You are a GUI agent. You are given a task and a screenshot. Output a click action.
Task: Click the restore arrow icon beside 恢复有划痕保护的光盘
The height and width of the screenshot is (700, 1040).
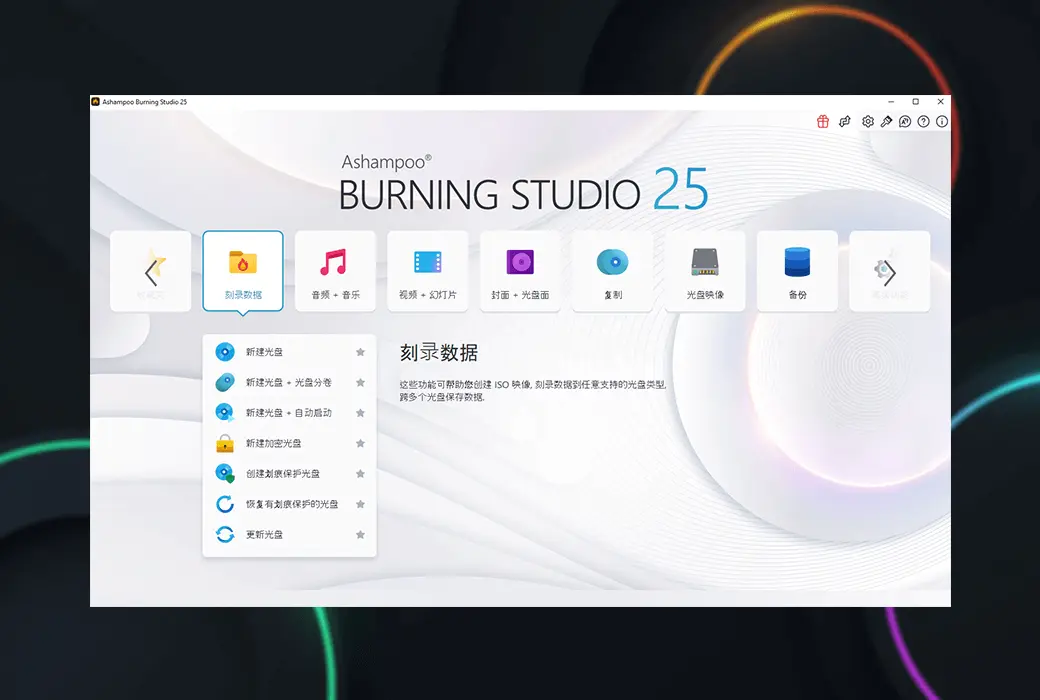click(225, 504)
